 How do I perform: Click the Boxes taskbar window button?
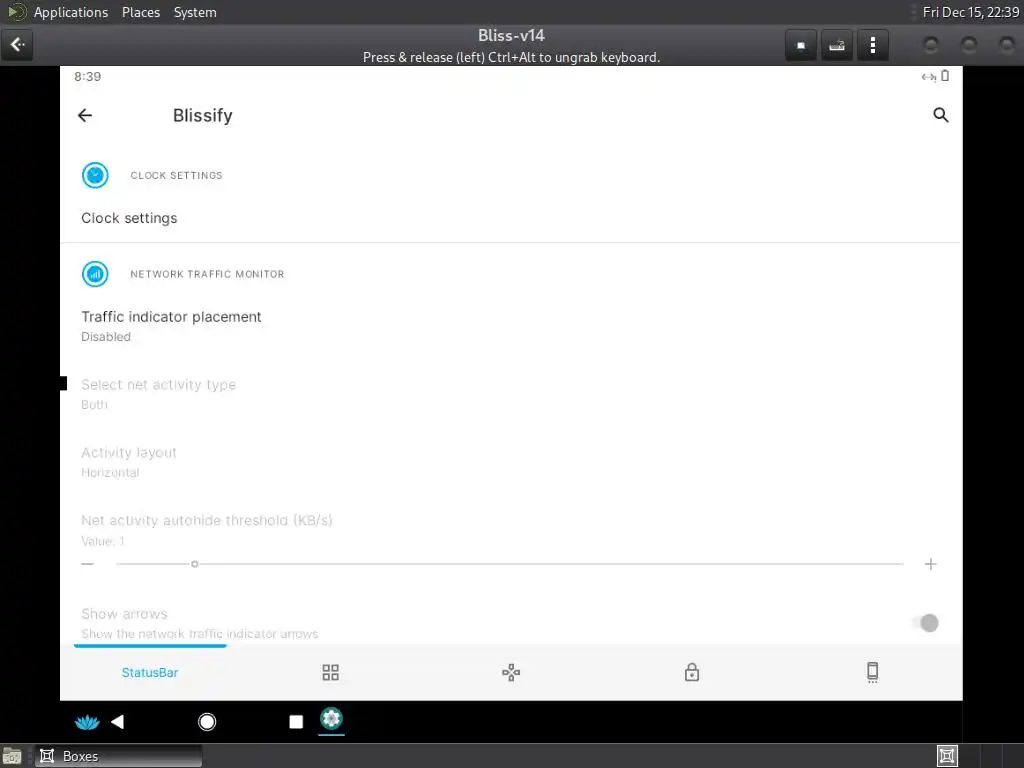pyautogui.click(x=119, y=756)
